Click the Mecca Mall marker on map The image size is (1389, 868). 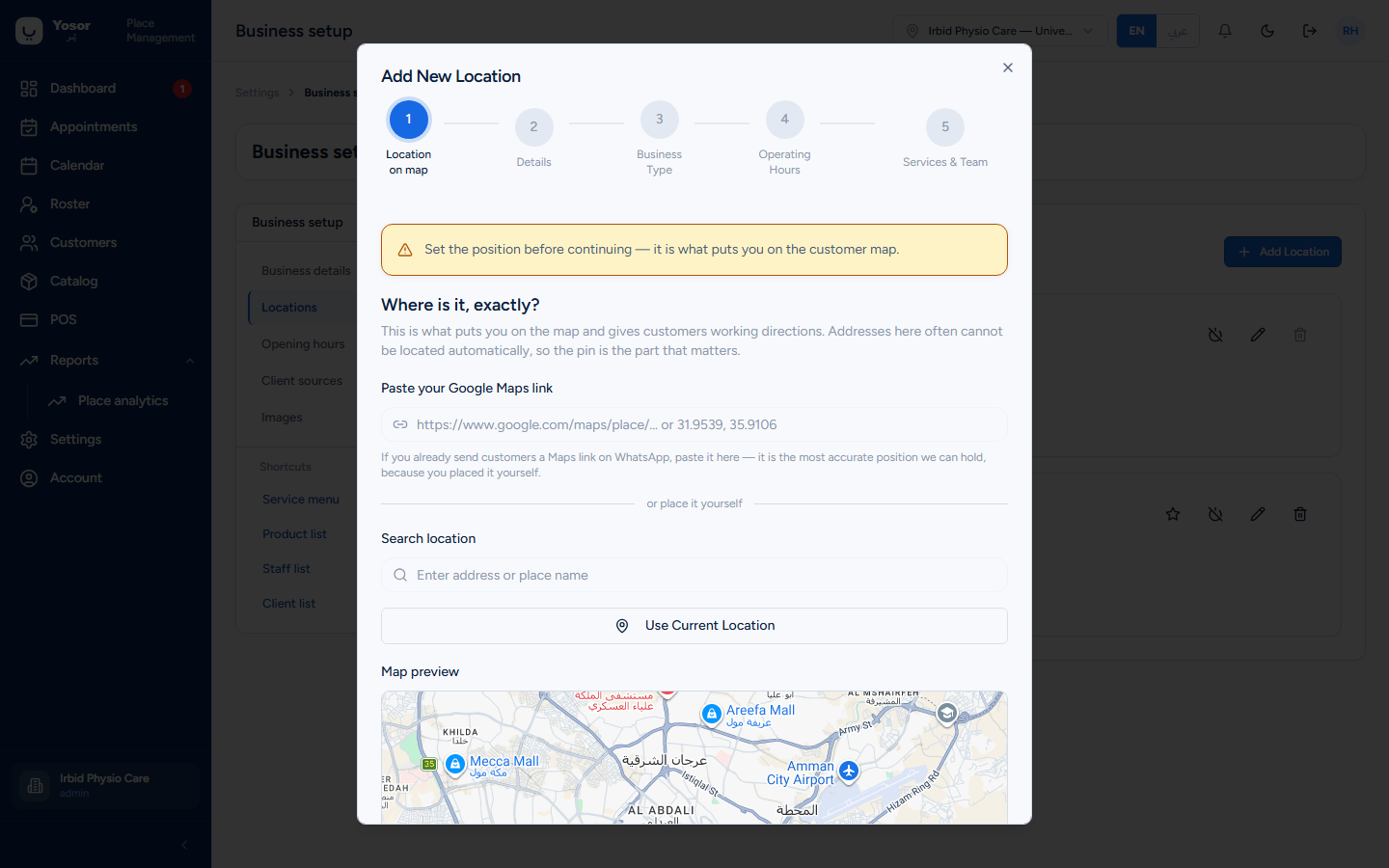(455, 764)
